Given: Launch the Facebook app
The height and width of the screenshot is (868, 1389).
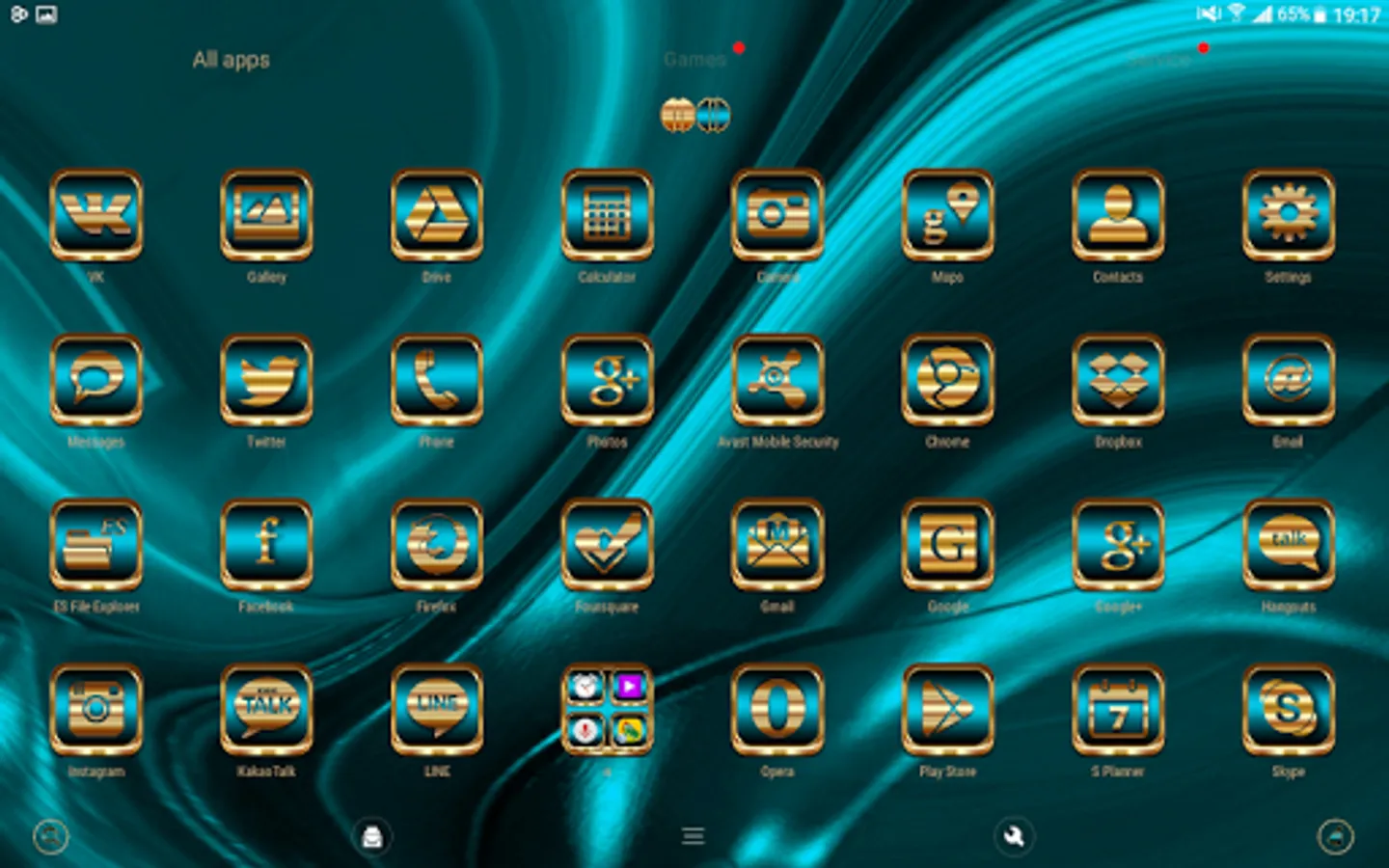Looking at the screenshot, I should coord(266,545).
